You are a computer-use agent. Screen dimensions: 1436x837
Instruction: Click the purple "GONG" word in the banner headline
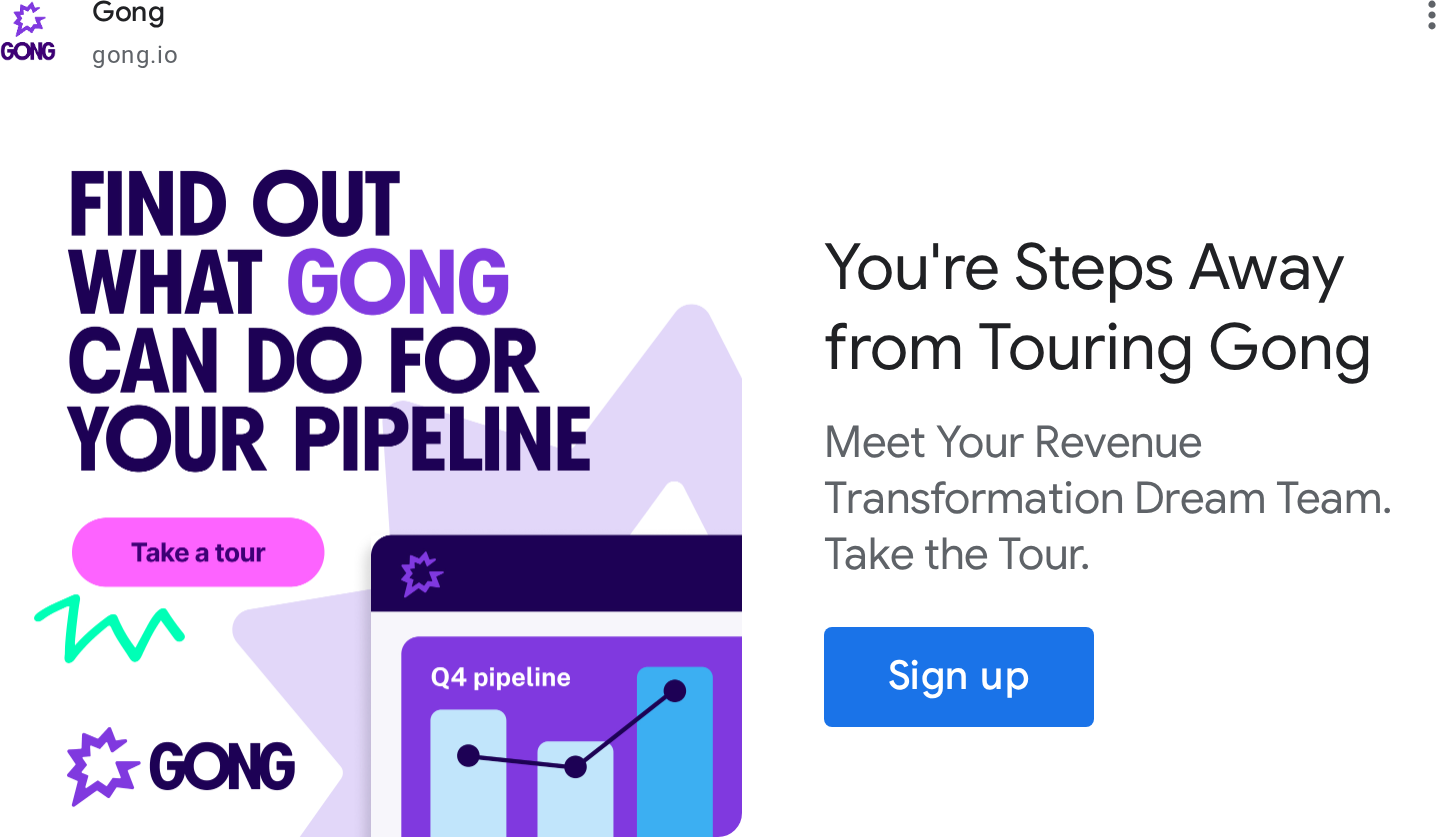[398, 281]
